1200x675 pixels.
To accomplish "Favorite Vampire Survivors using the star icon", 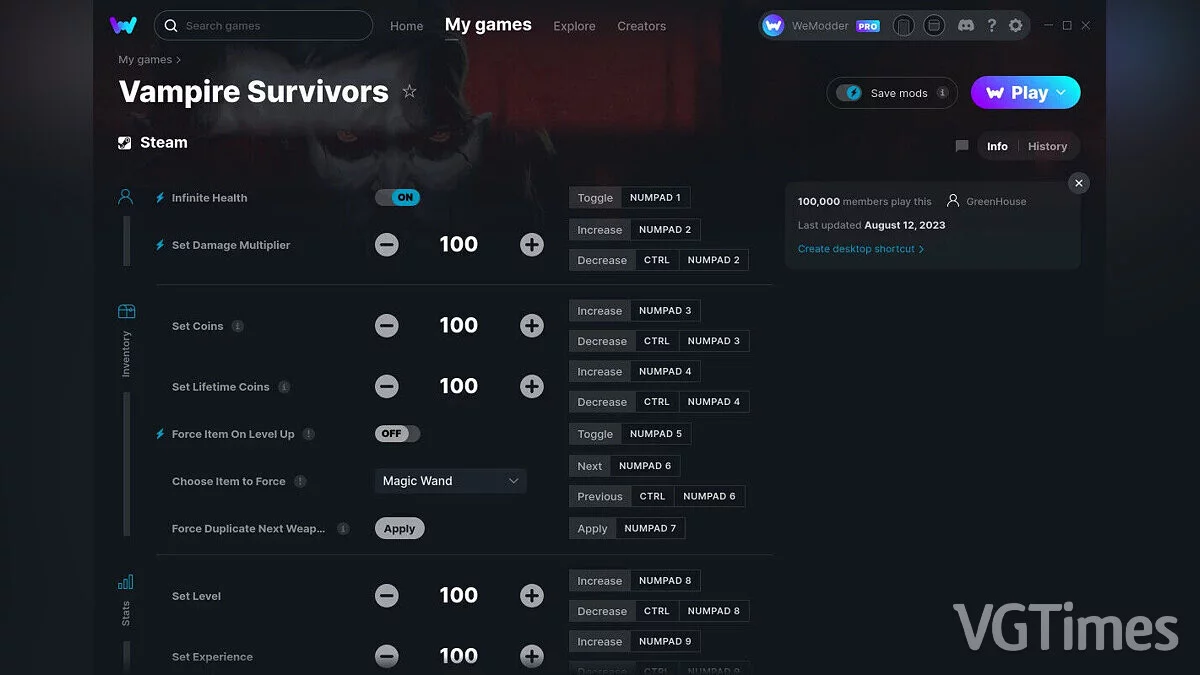I will coord(409,91).
